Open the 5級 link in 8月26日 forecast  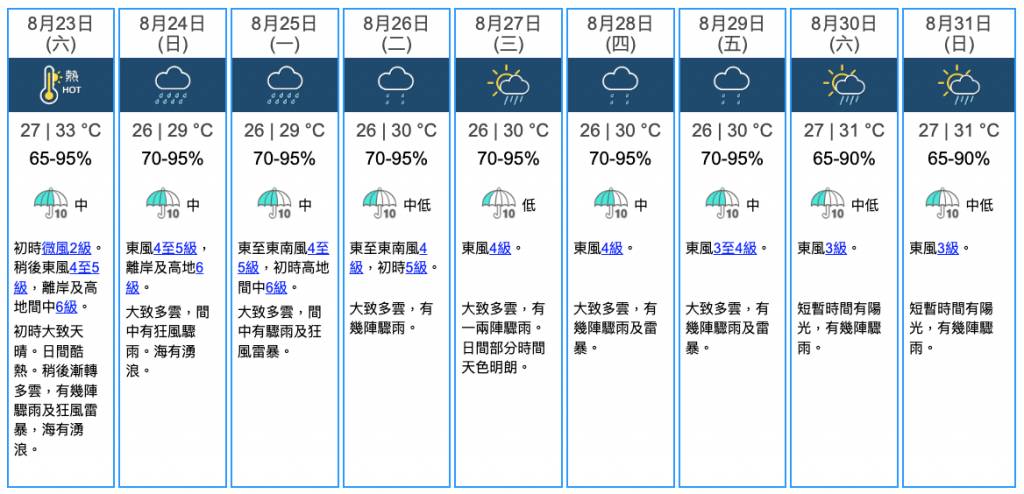[x=415, y=267]
